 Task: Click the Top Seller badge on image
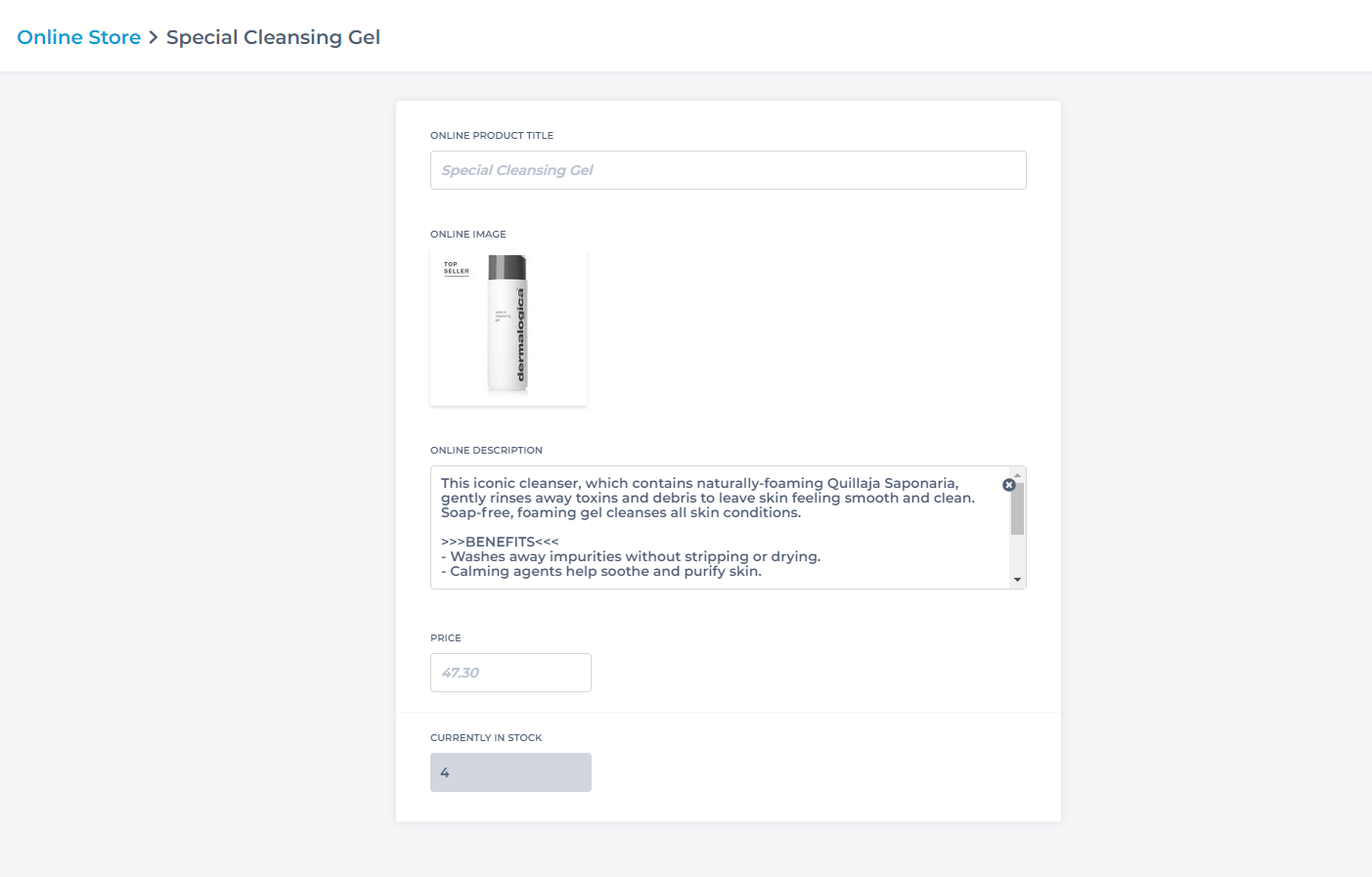[x=456, y=268]
